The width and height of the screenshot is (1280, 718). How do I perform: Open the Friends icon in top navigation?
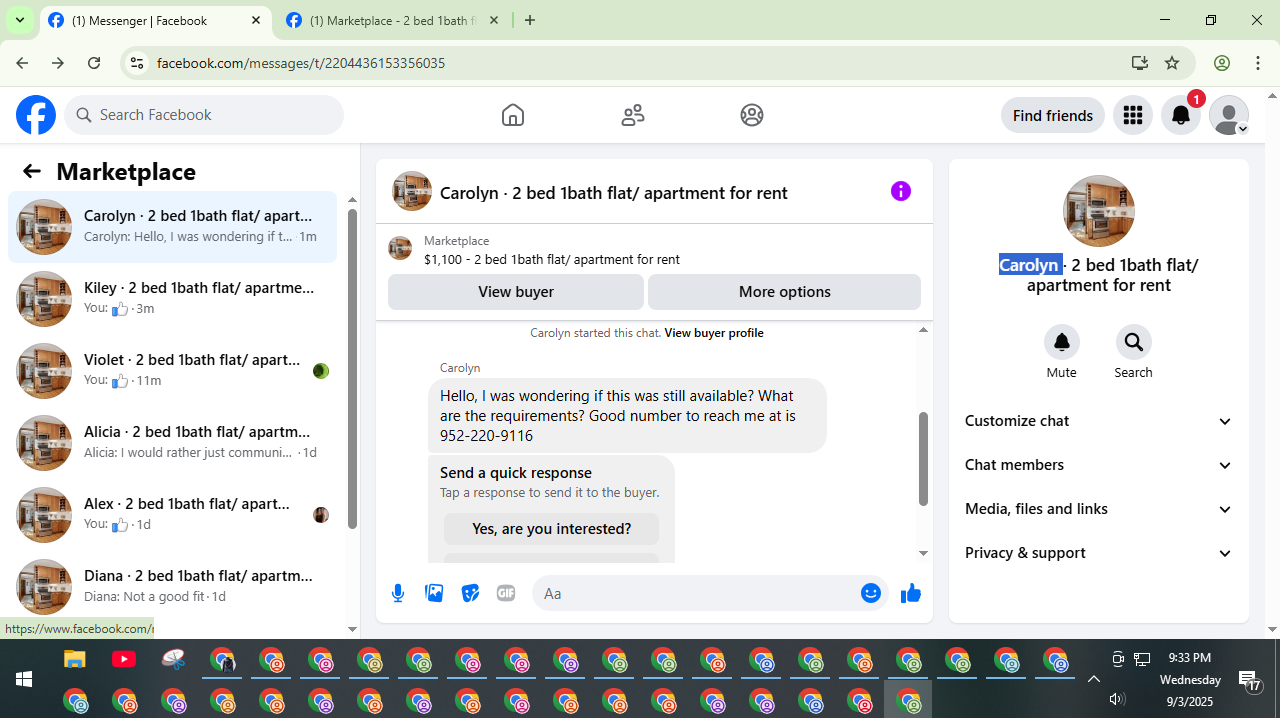[x=633, y=115]
